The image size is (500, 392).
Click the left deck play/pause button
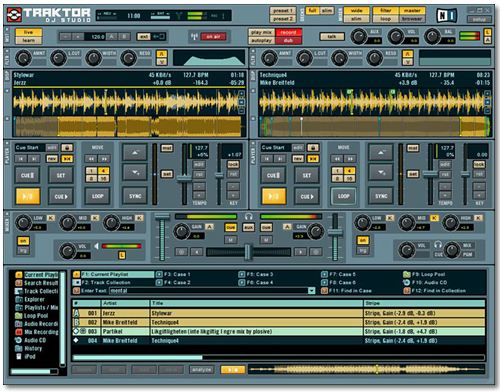[28, 196]
